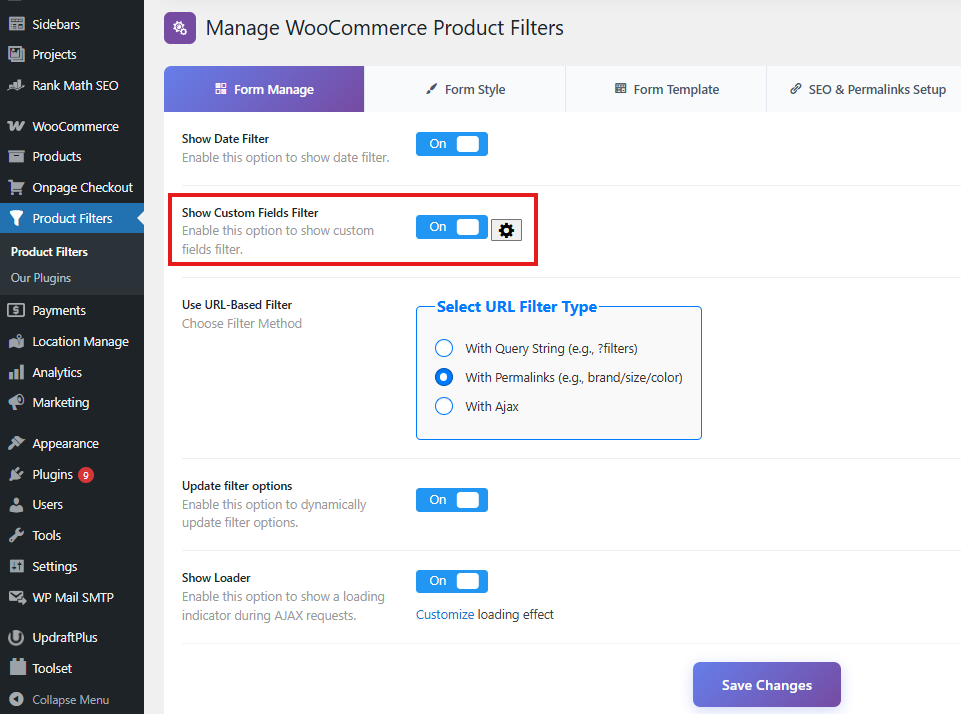Click the Choose Filter Method description
This screenshot has width=961, height=714.
click(x=241, y=324)
